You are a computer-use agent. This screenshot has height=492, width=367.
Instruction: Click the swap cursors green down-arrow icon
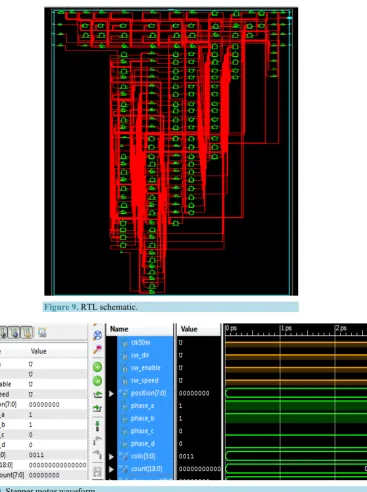pos(97,426)
